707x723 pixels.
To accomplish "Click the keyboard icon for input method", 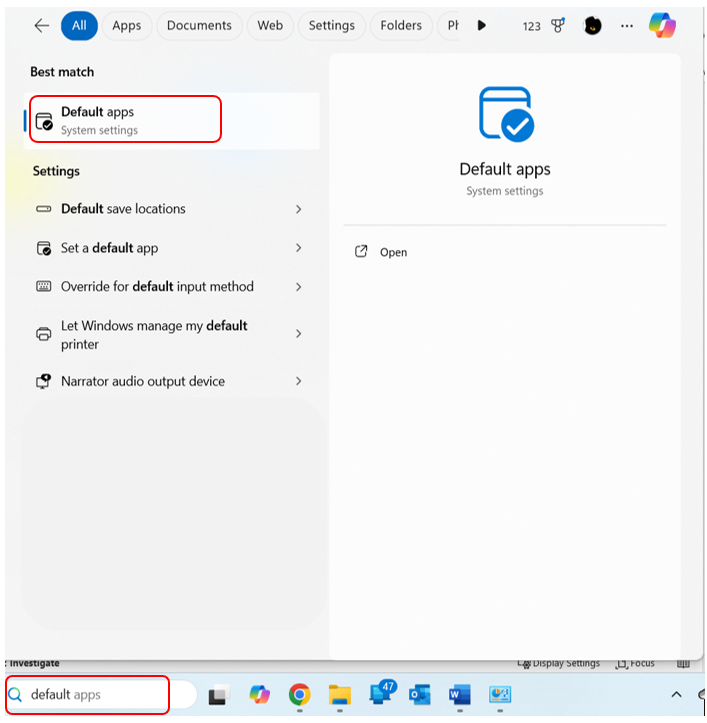I will point(44,286).
